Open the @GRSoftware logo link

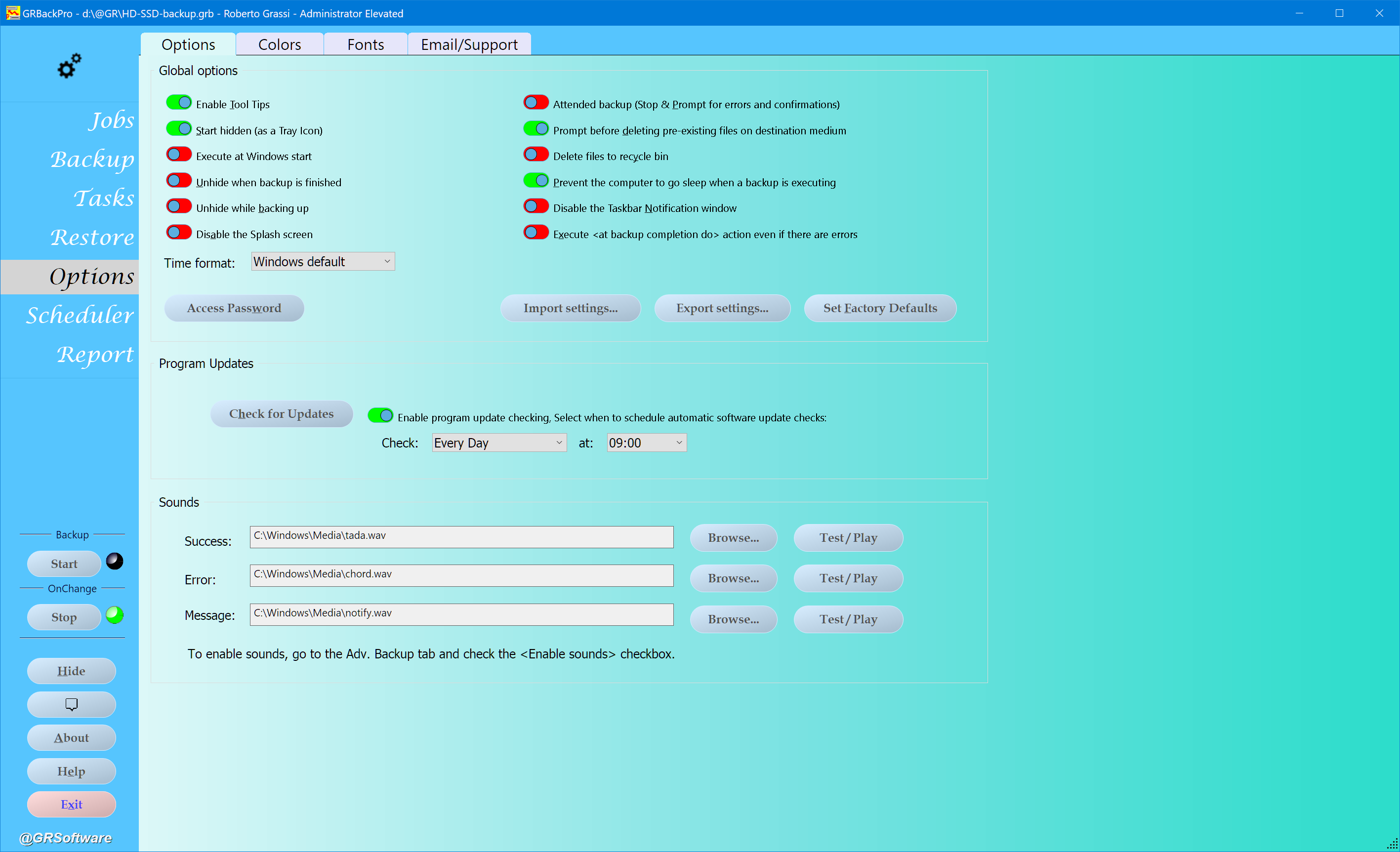(66, 837)
